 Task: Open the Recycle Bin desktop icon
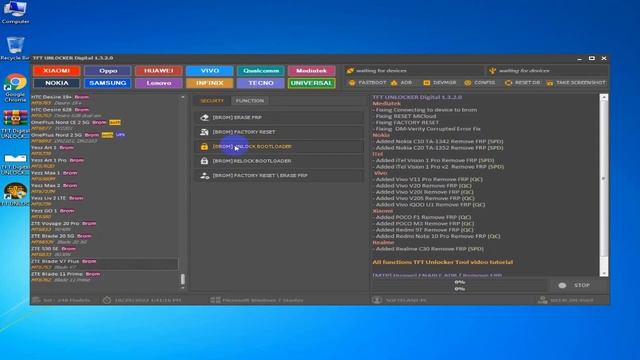click(15, 49)
